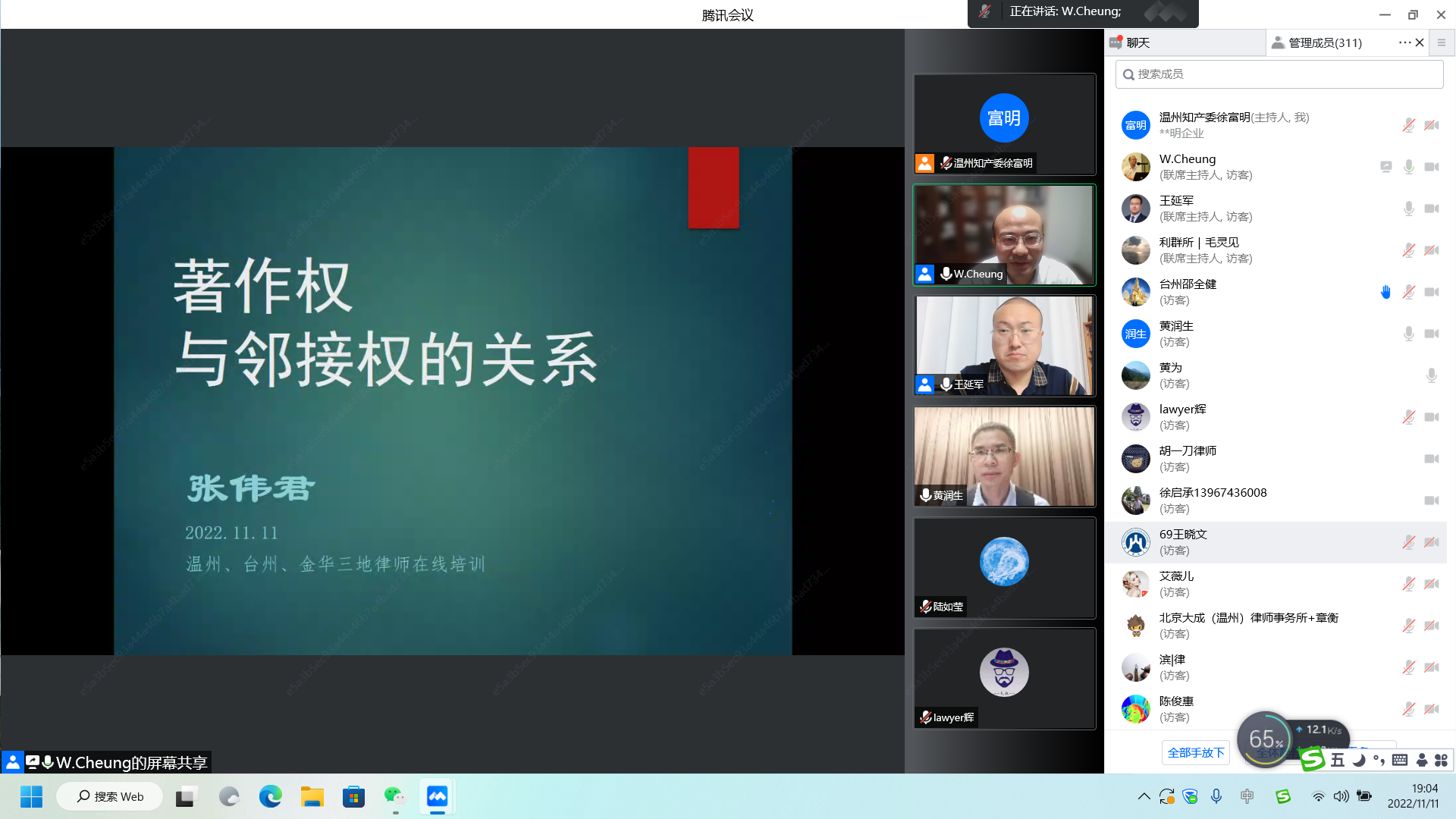Click the screen share icon beside W.Cheung
This screenshot has width=1456, height=819.
pyautogui.click(x=1385, y=167)
